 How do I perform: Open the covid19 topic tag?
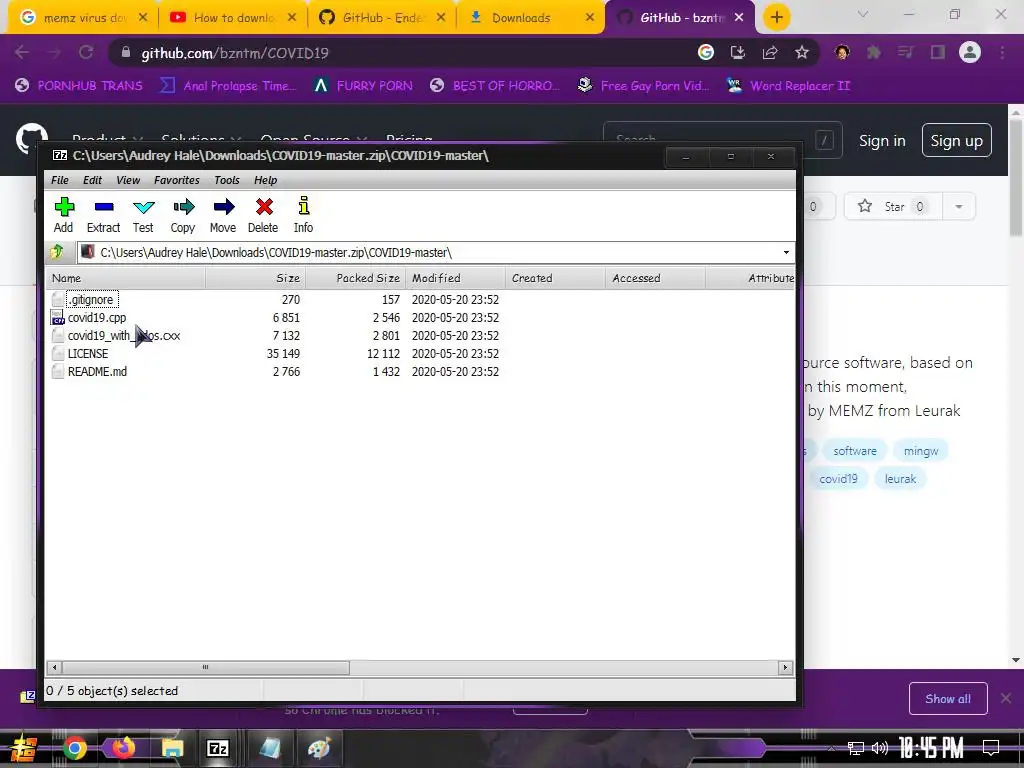click(839, 479)
